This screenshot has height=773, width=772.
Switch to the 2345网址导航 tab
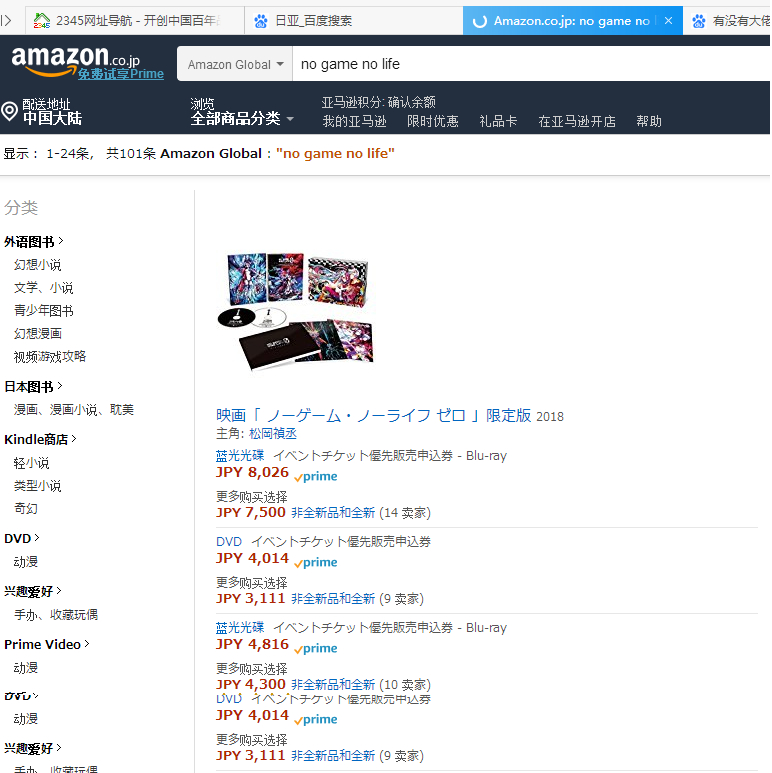[x=134, y=21]
